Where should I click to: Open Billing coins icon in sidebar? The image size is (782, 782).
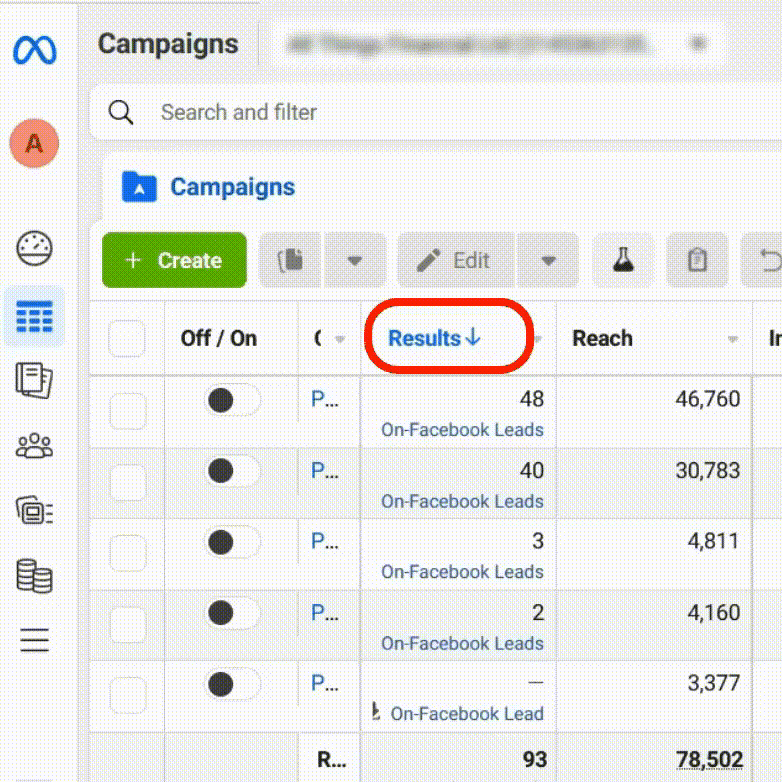tap(34, 576)
